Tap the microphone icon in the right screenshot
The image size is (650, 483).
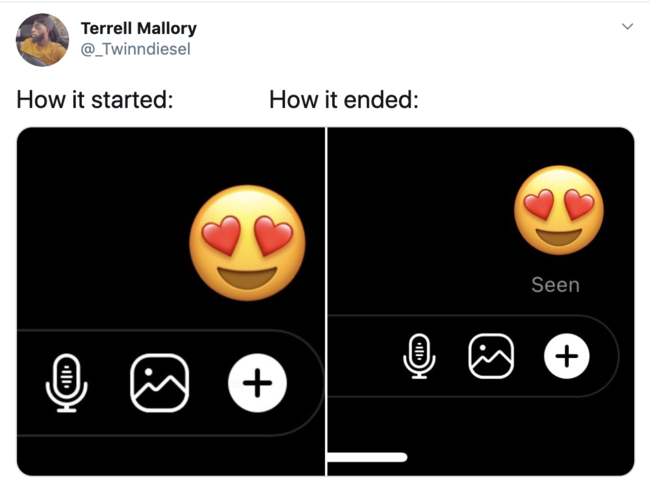click(x=419, y=356)
